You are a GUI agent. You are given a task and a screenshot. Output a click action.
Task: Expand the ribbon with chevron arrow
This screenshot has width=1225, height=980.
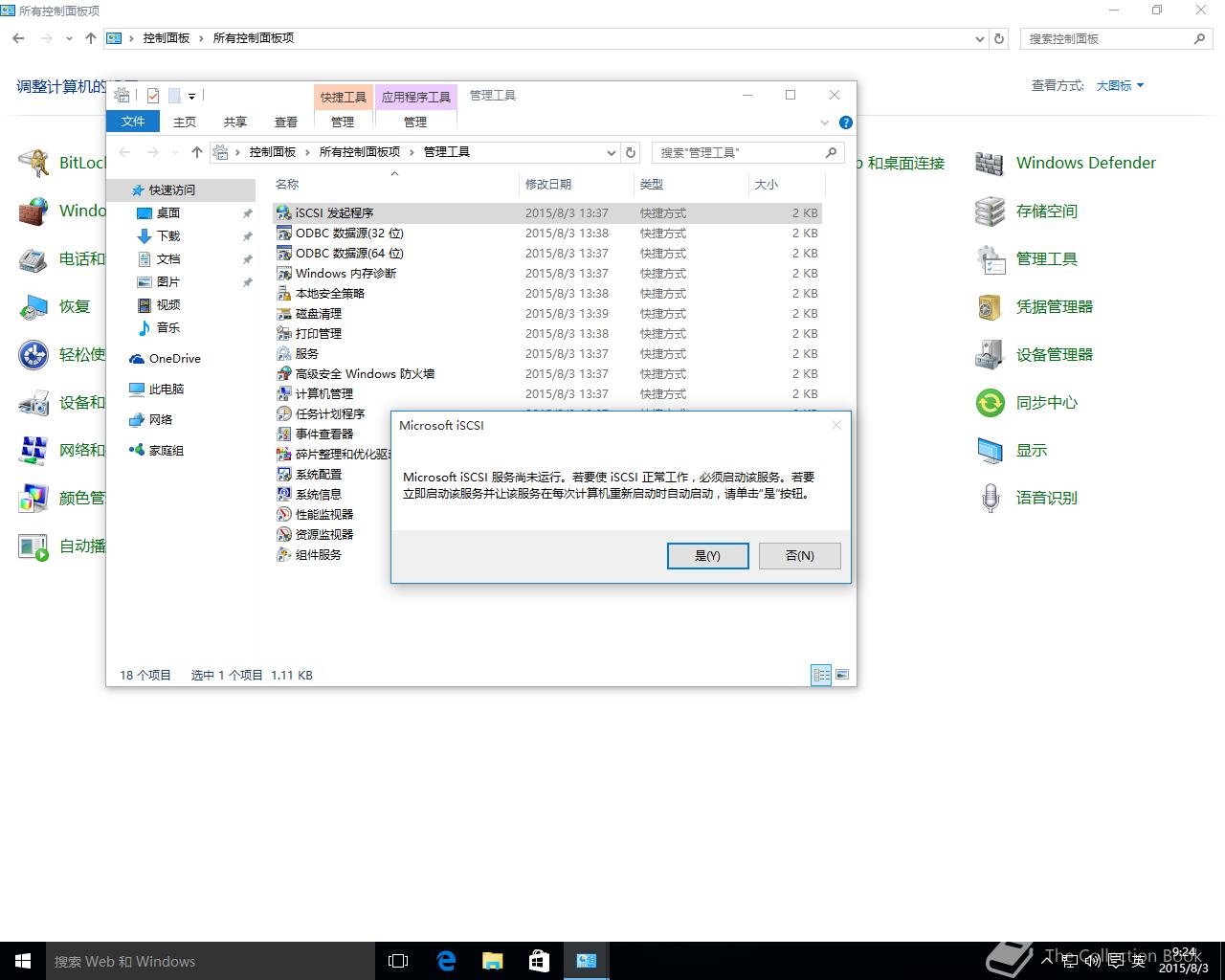tap(825, 122)
